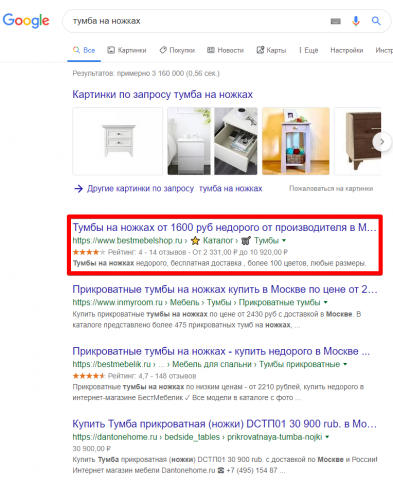Screen dimensions: 393x480
Task: Open the heading Картинки по запросу тумба на ножках
Action: click(x=163, y=94)
